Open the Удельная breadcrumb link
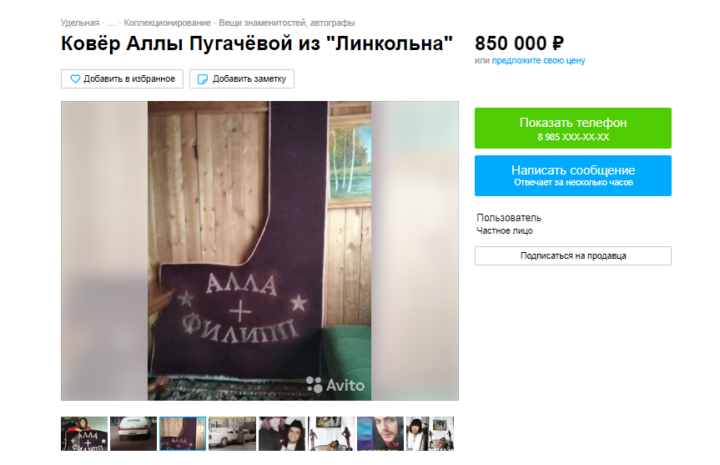This screenshot has width=720, height=465. [x=80, y=22]
